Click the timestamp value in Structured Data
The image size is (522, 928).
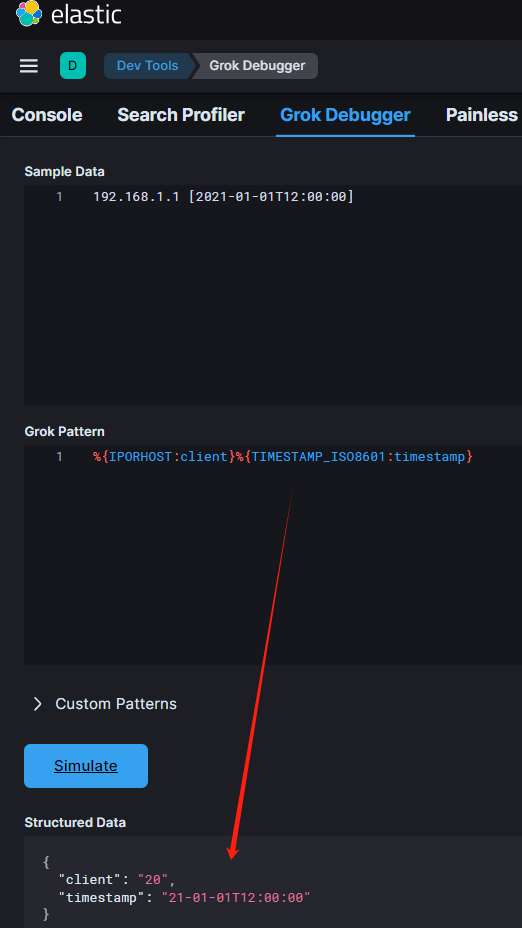click(x=236, y=898)
